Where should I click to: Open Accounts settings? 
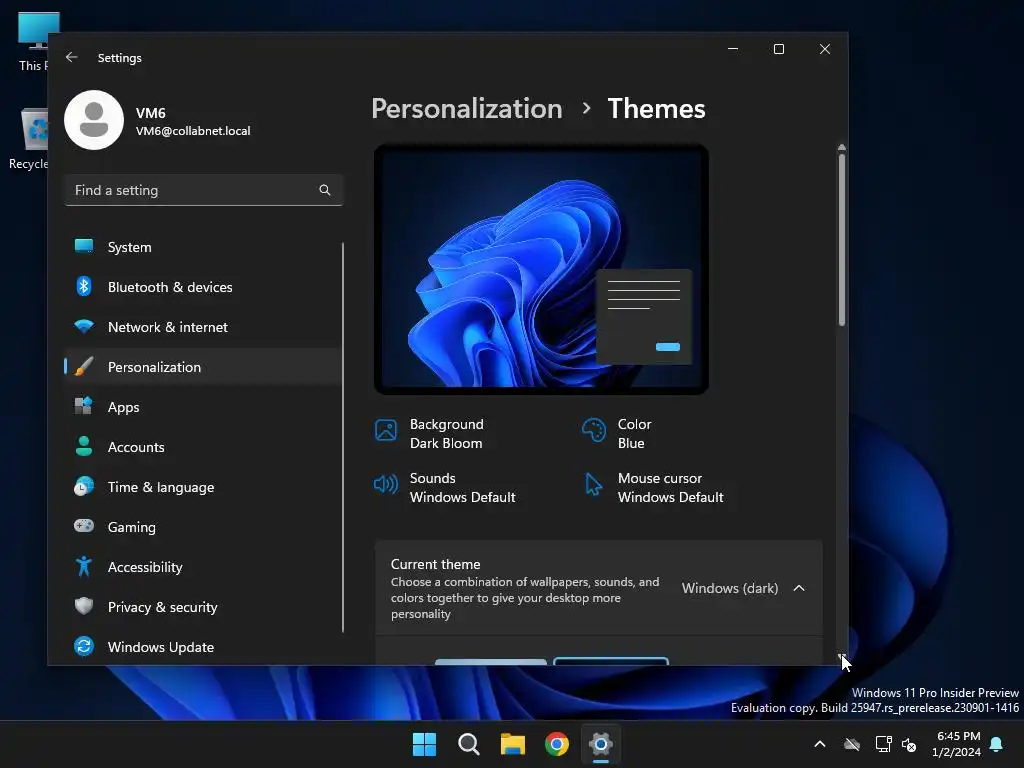pyautogui.click(x=203, y=447)
